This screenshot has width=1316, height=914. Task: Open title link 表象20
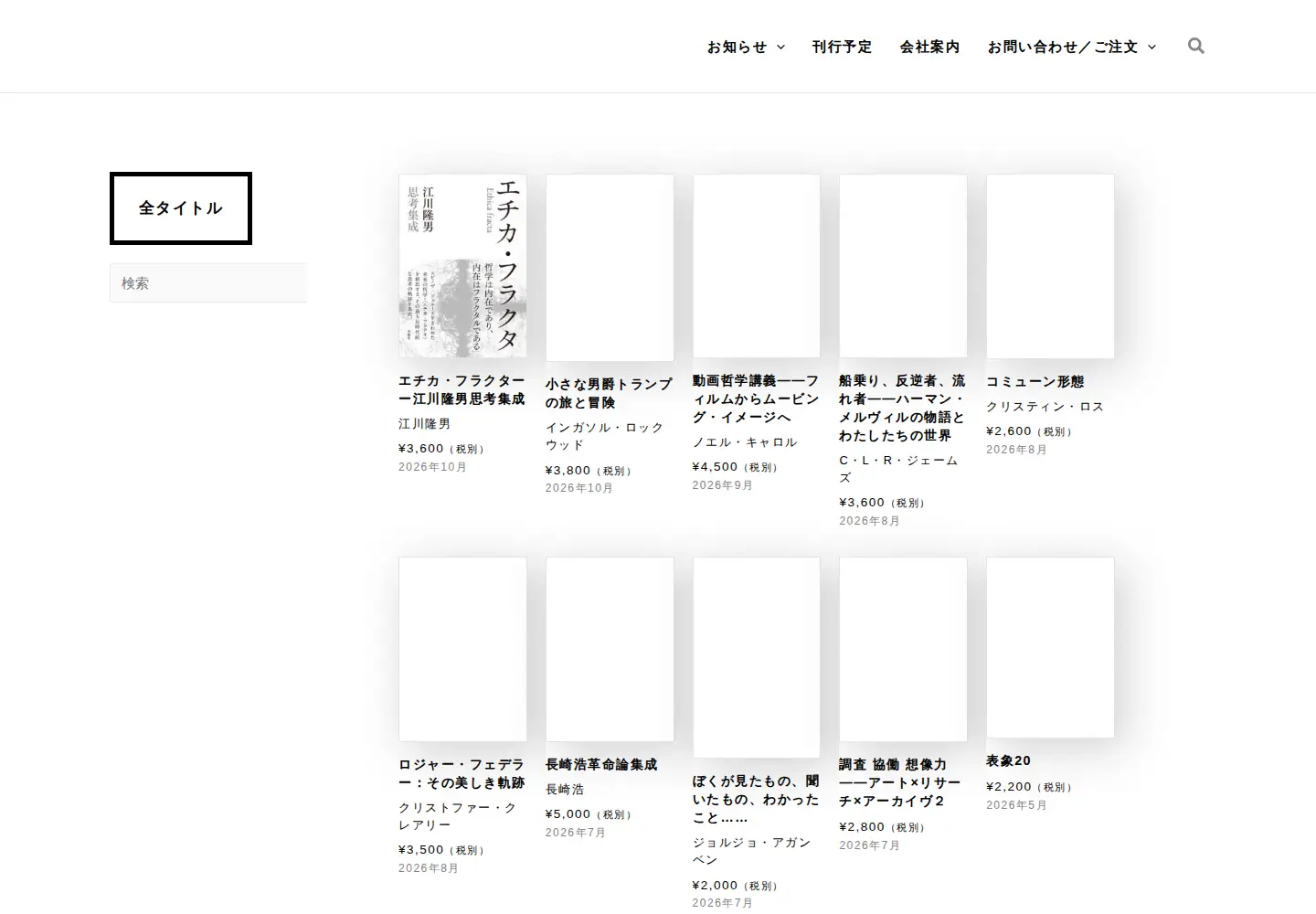[x=1008, y=760]
